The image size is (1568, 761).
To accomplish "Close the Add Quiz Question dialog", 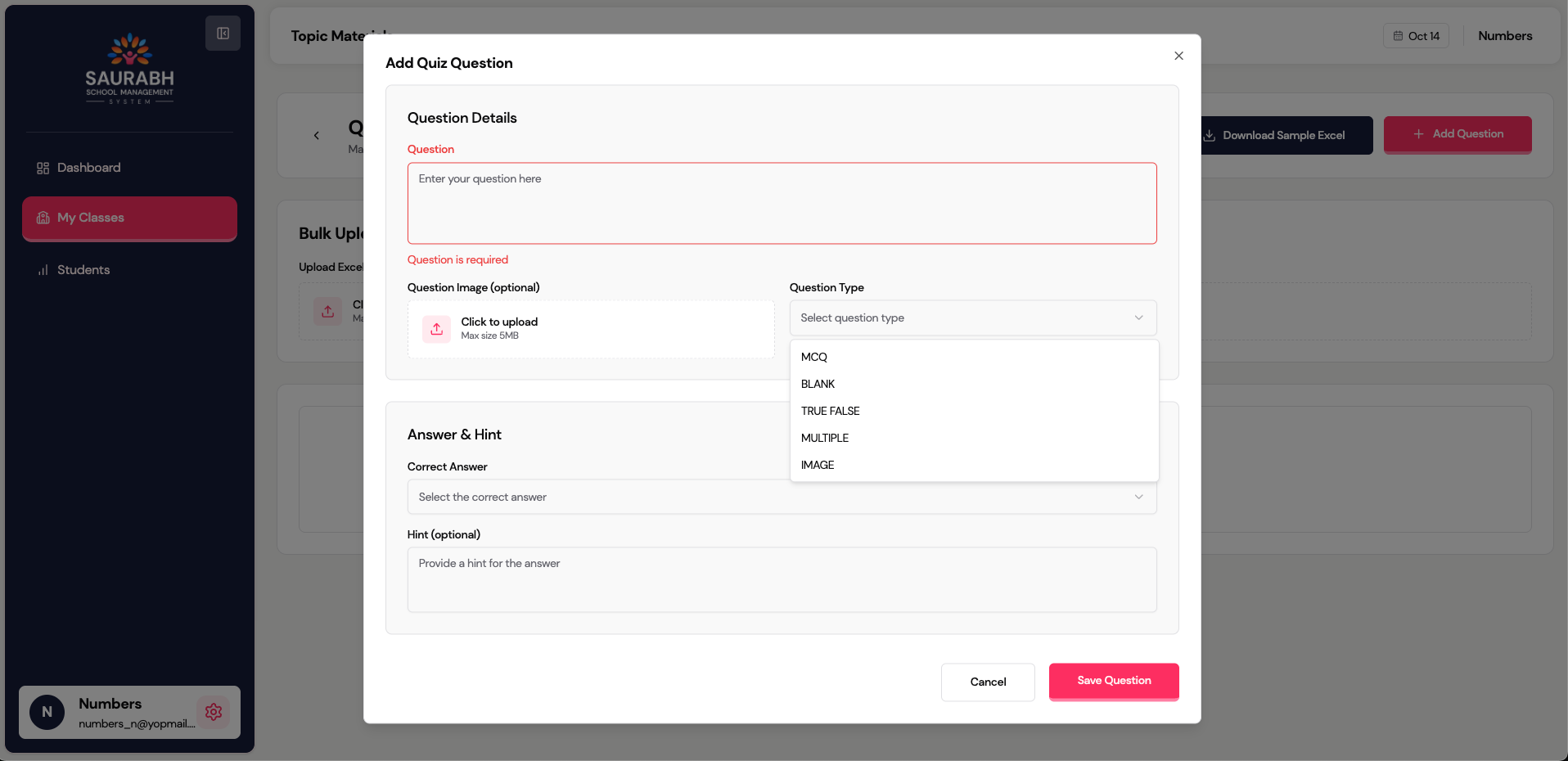I will (1178, 56).
